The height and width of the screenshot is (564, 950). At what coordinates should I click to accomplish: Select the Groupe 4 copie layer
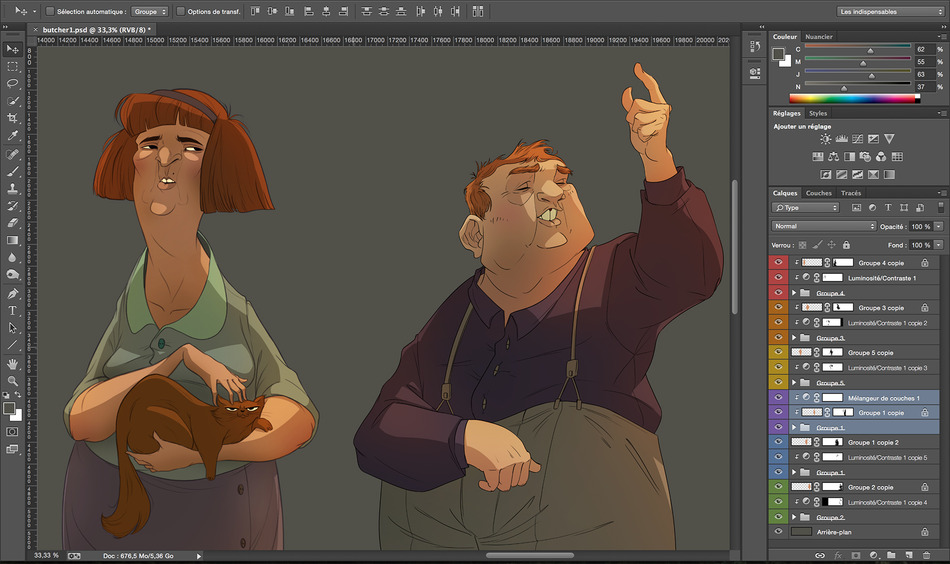point(880,263)
